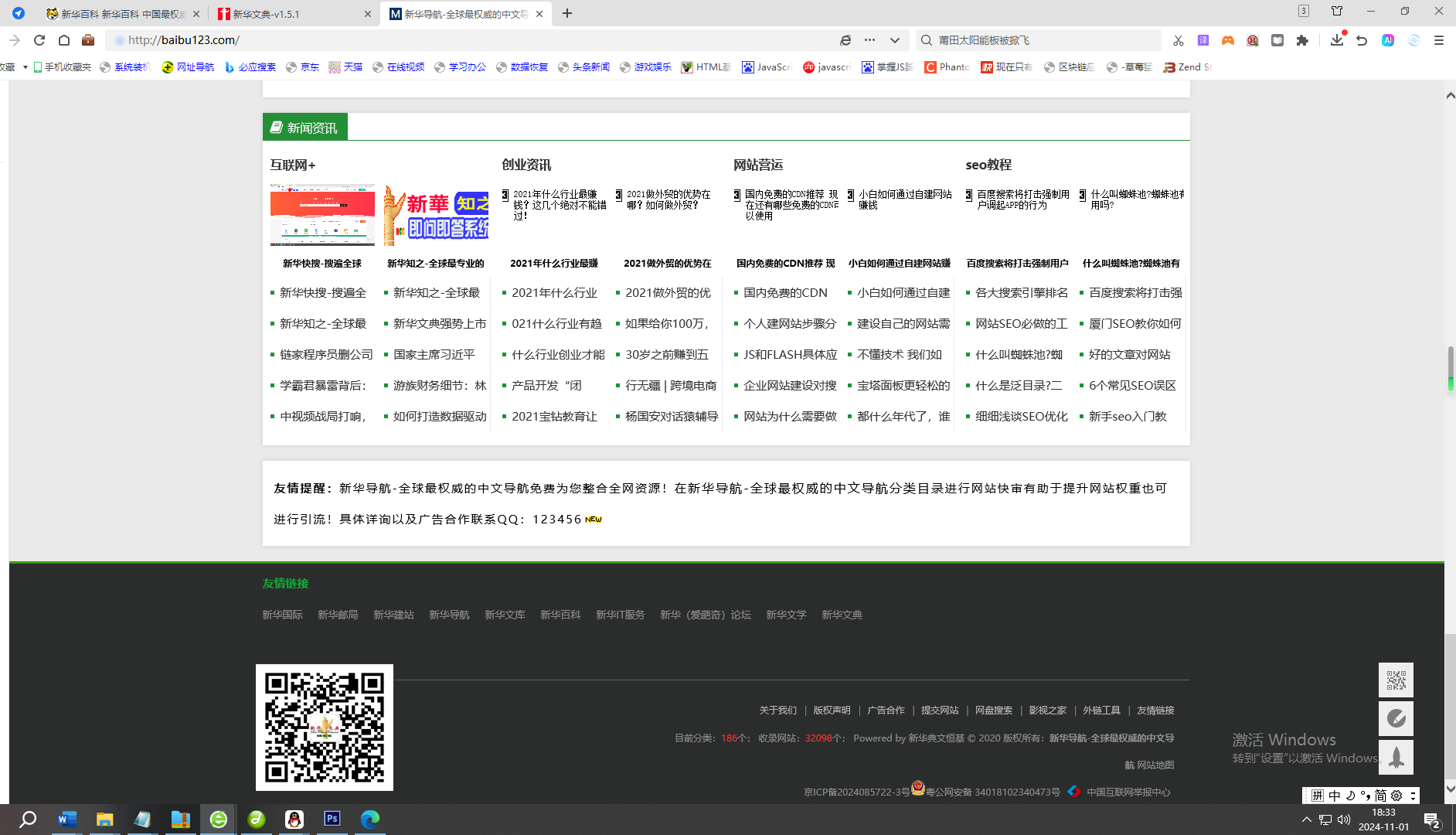
Task: Expand the address bar dropdown chevron
Action: (x=895, y=40)
